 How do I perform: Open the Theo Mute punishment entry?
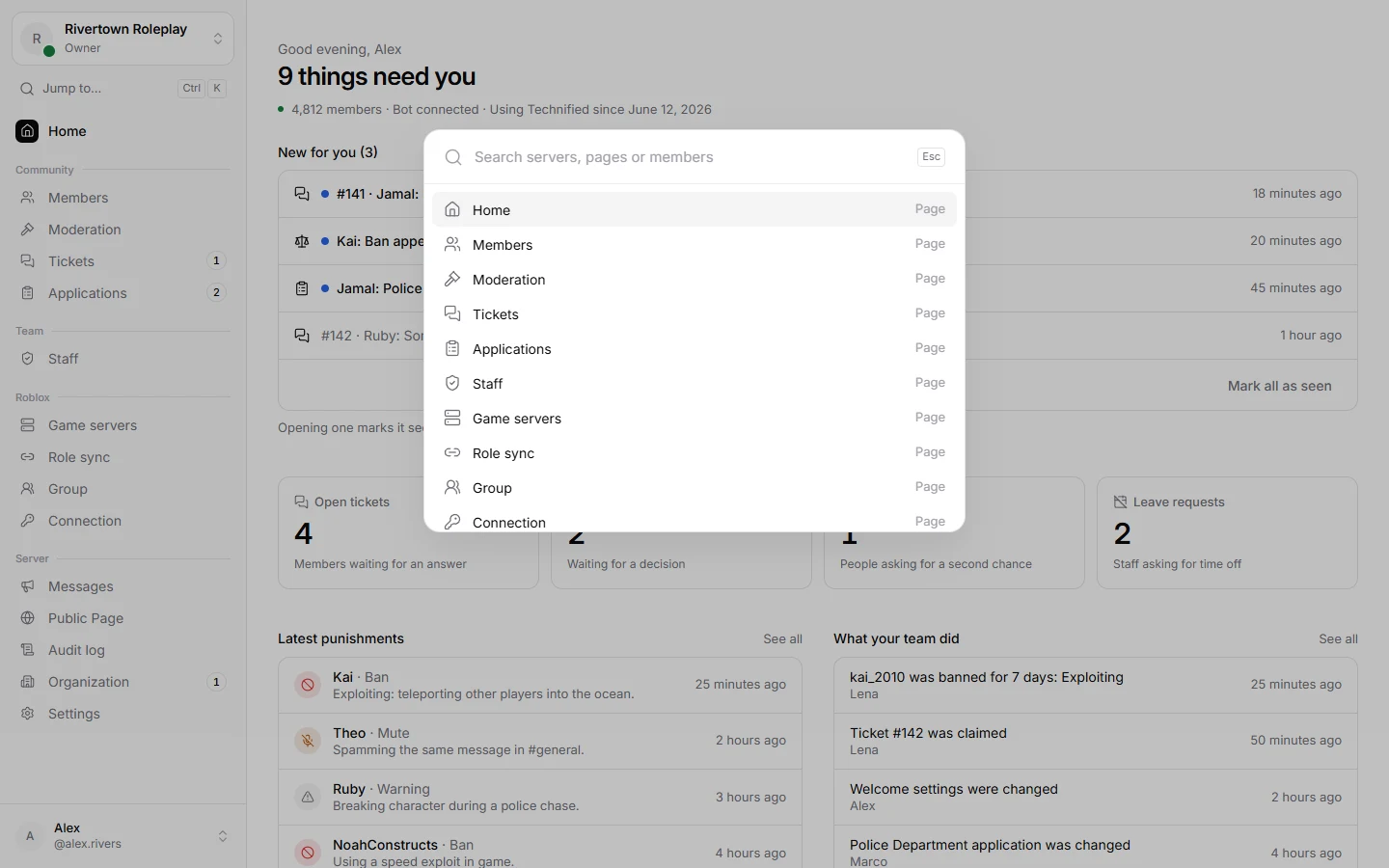[540, 741]
